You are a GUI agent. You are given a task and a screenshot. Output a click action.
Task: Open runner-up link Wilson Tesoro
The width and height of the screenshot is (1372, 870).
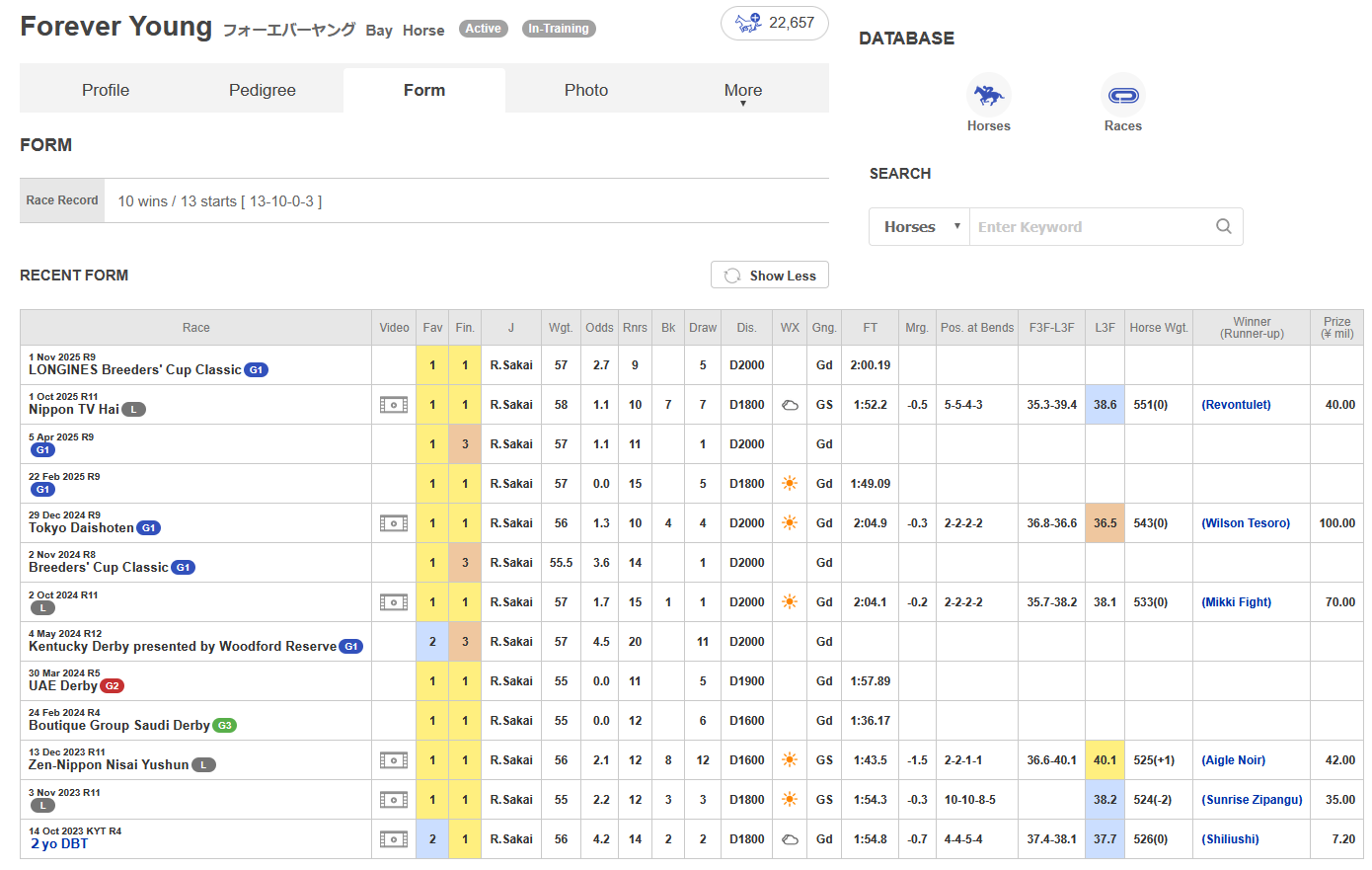tap(1246, 523)
